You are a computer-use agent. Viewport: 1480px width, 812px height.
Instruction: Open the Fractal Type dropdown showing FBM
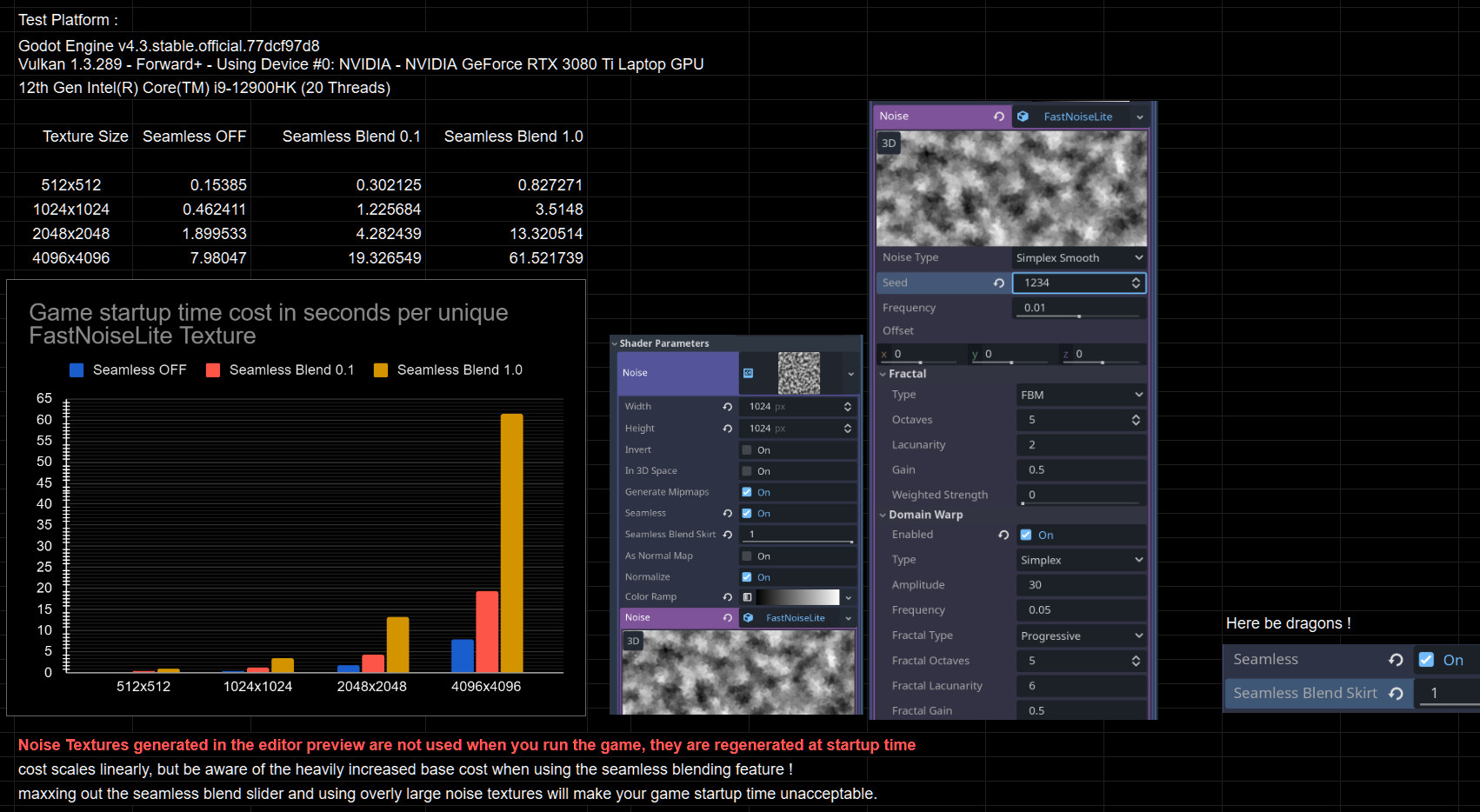(x=1081, y=395)
